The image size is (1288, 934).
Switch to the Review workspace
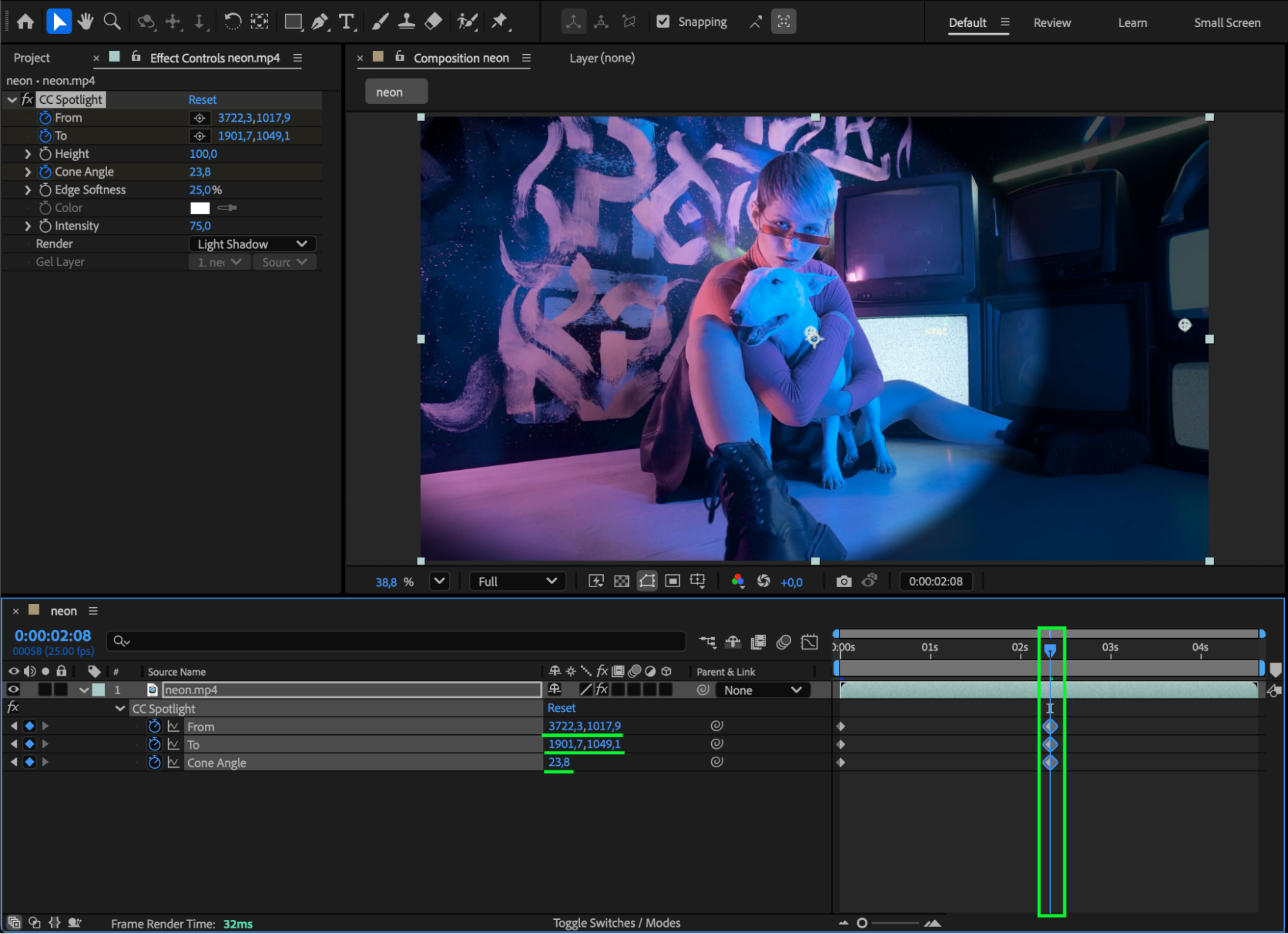1052,23
